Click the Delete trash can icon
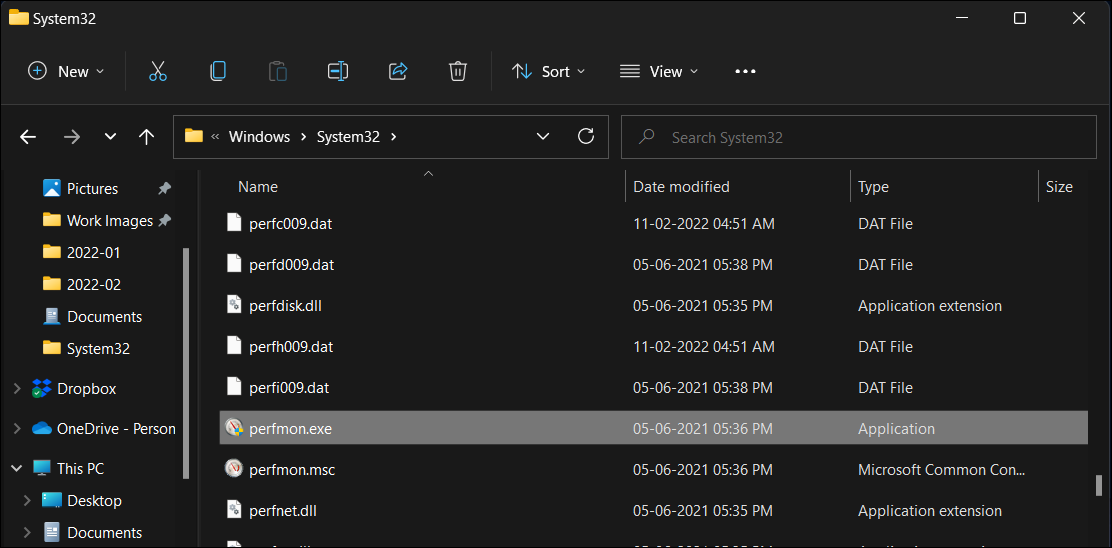 pyautogui.click(x=458, y=71)
